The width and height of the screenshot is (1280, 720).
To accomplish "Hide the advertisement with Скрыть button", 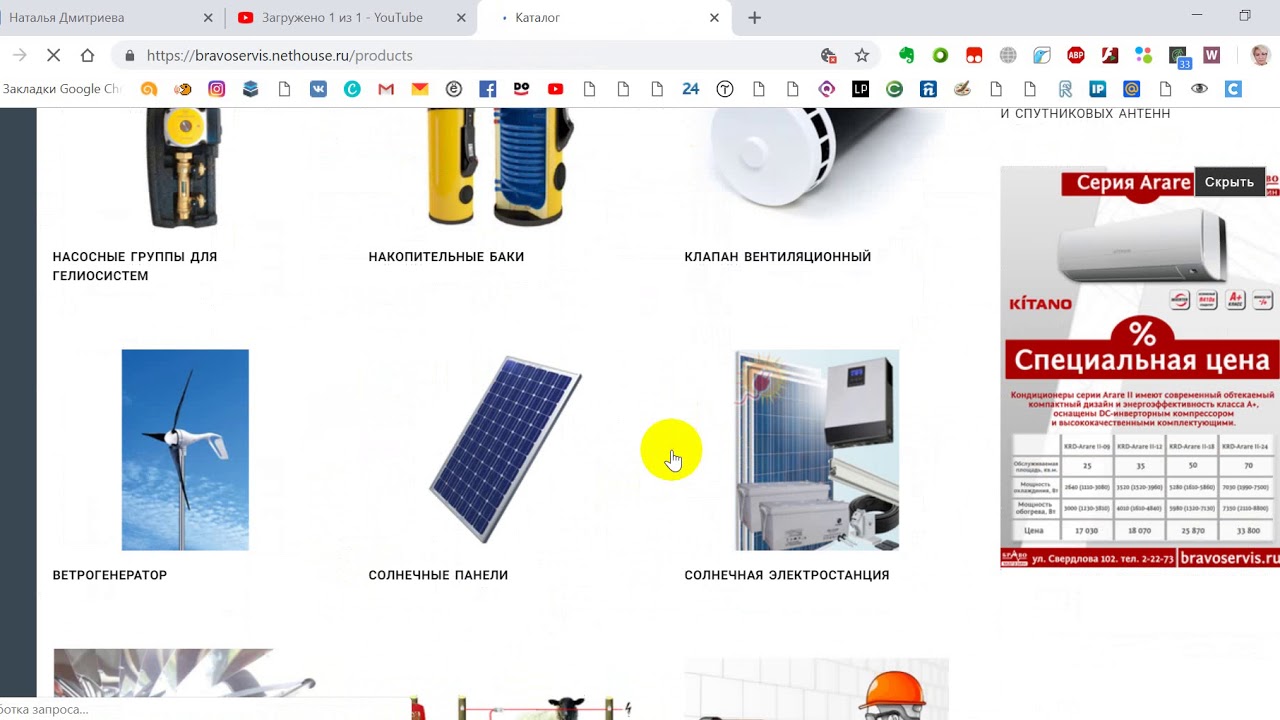I will (x=1229, y=182).
